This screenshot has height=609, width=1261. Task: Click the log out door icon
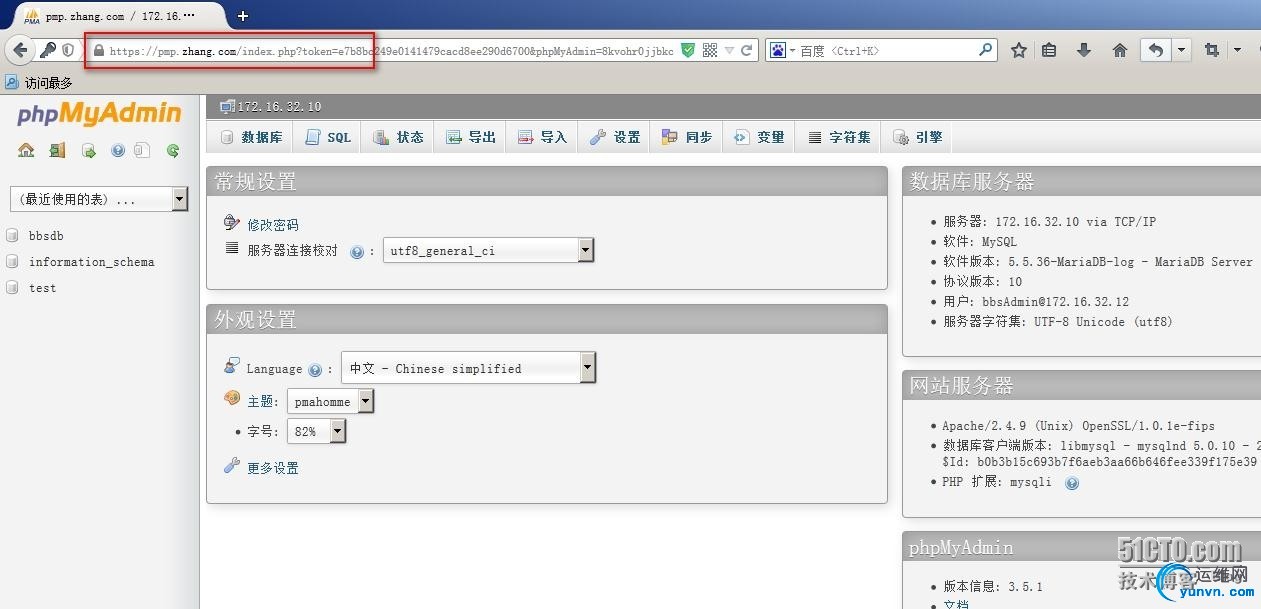pyautogui.click(x=57, y=150)
